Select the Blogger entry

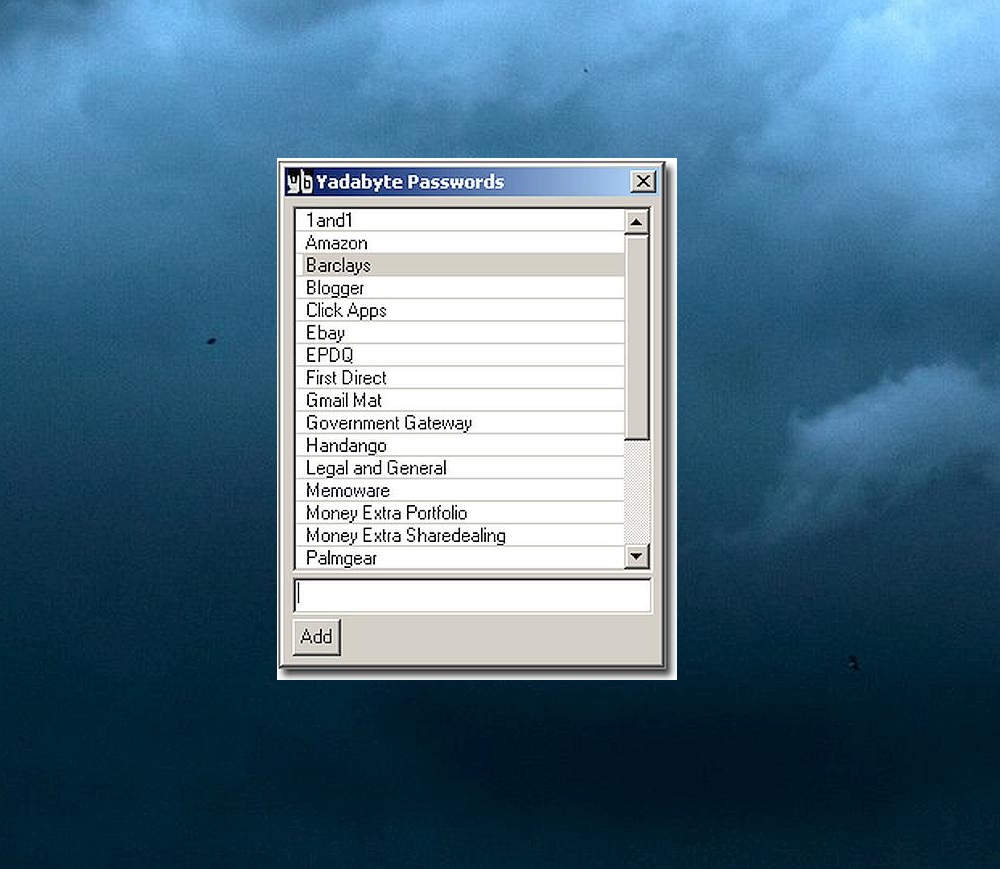pyautogui.click(x=460, y=288)
